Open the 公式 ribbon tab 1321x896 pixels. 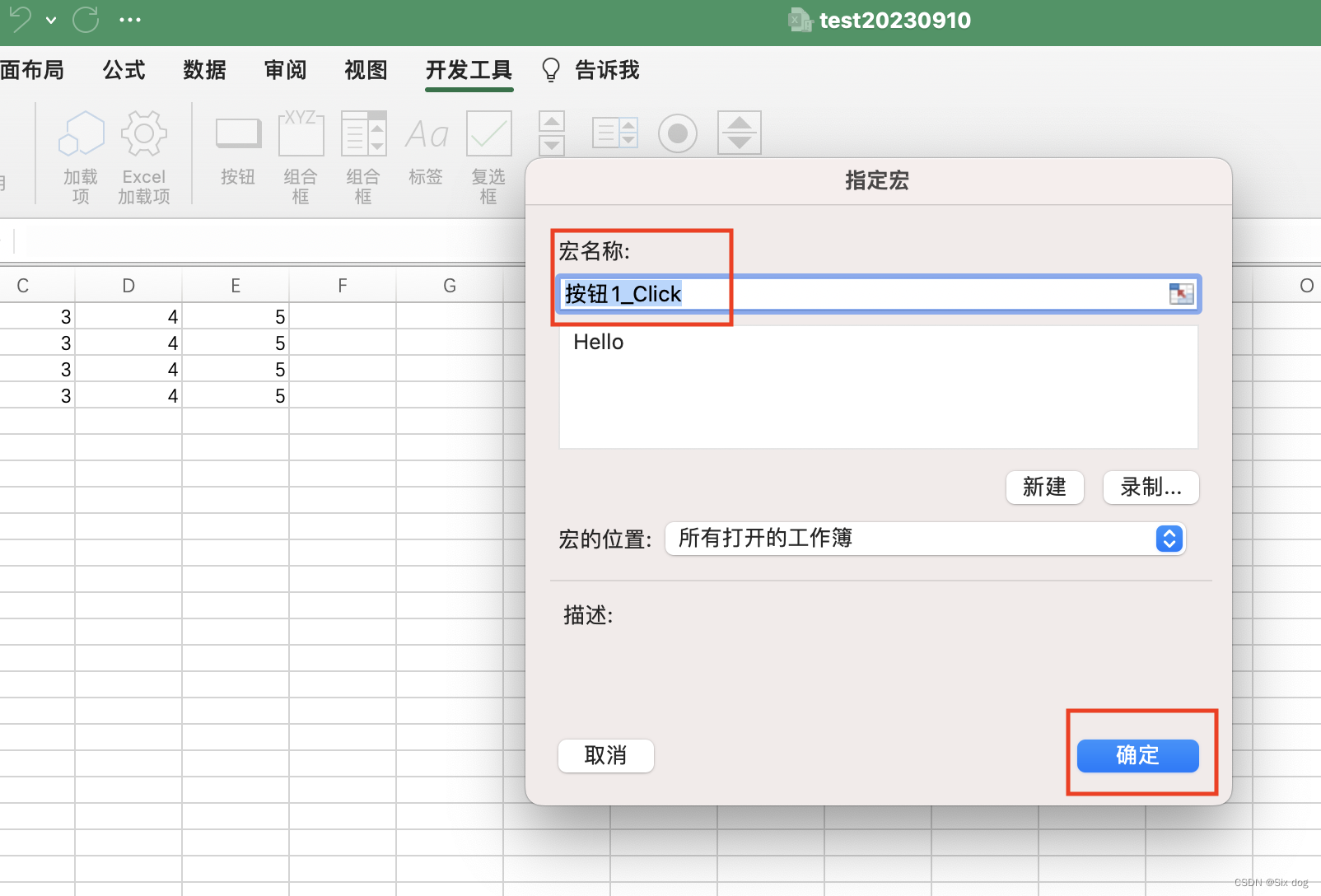[x=124, y=70]
